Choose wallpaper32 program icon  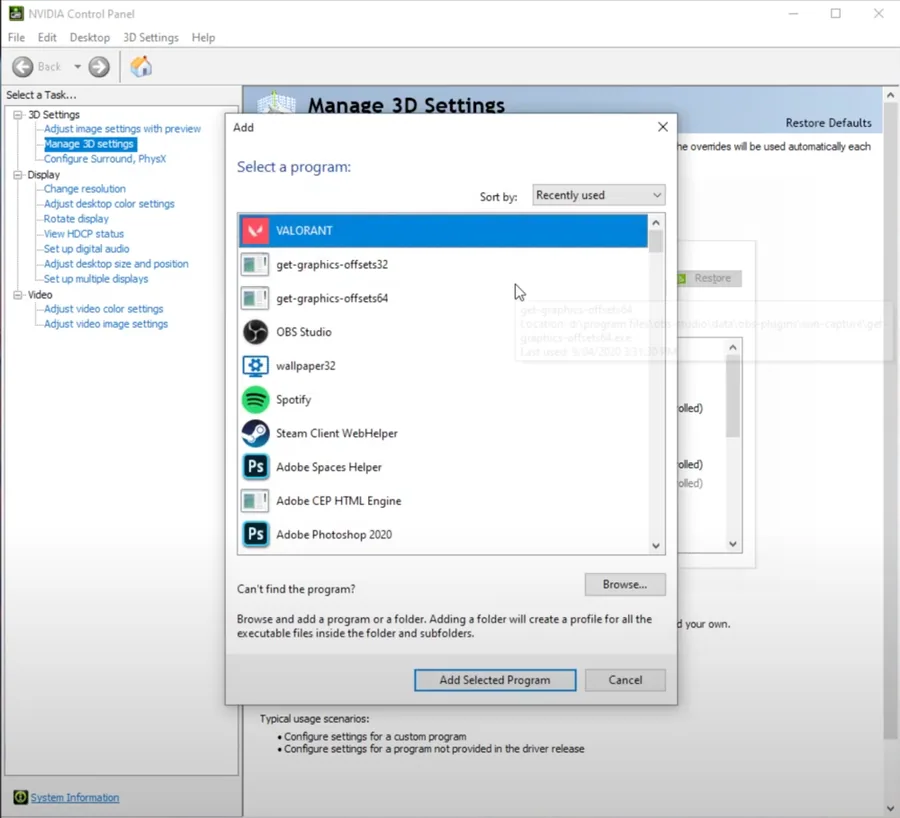[x=255, y=366]
